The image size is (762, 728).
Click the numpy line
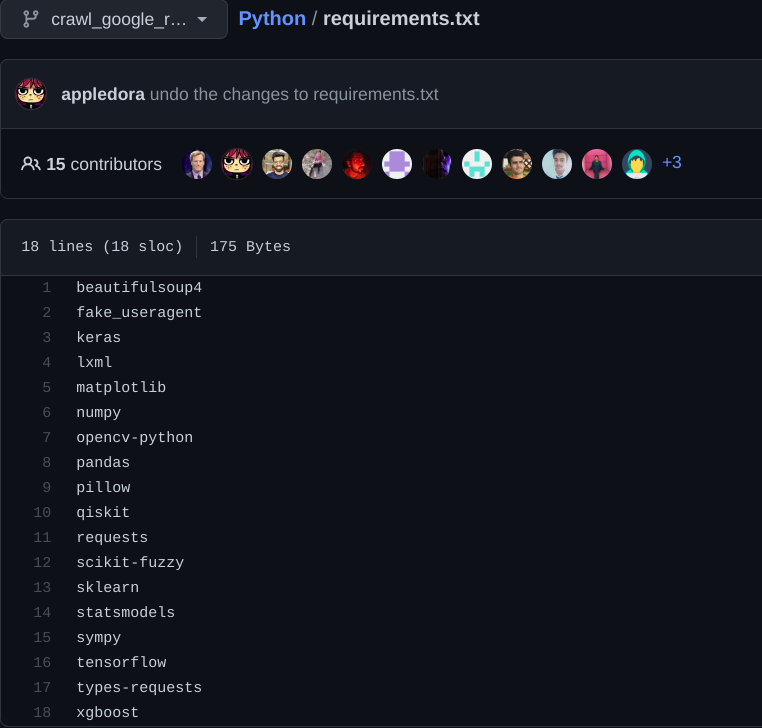99,413
